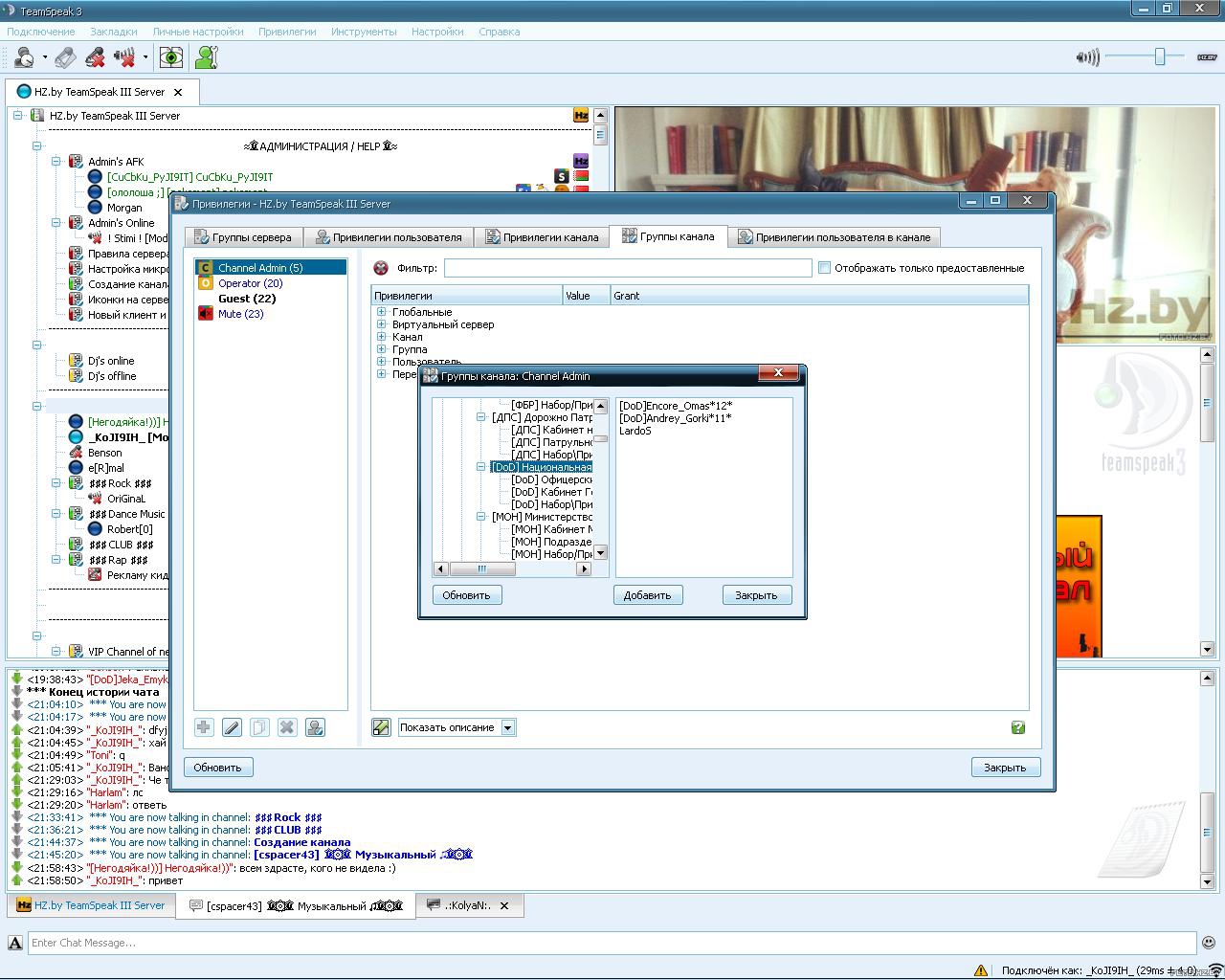The height and width of the screenshot is (980, 1225).
Task: Expand the Группа privilege category
Action: pos(381,349)
